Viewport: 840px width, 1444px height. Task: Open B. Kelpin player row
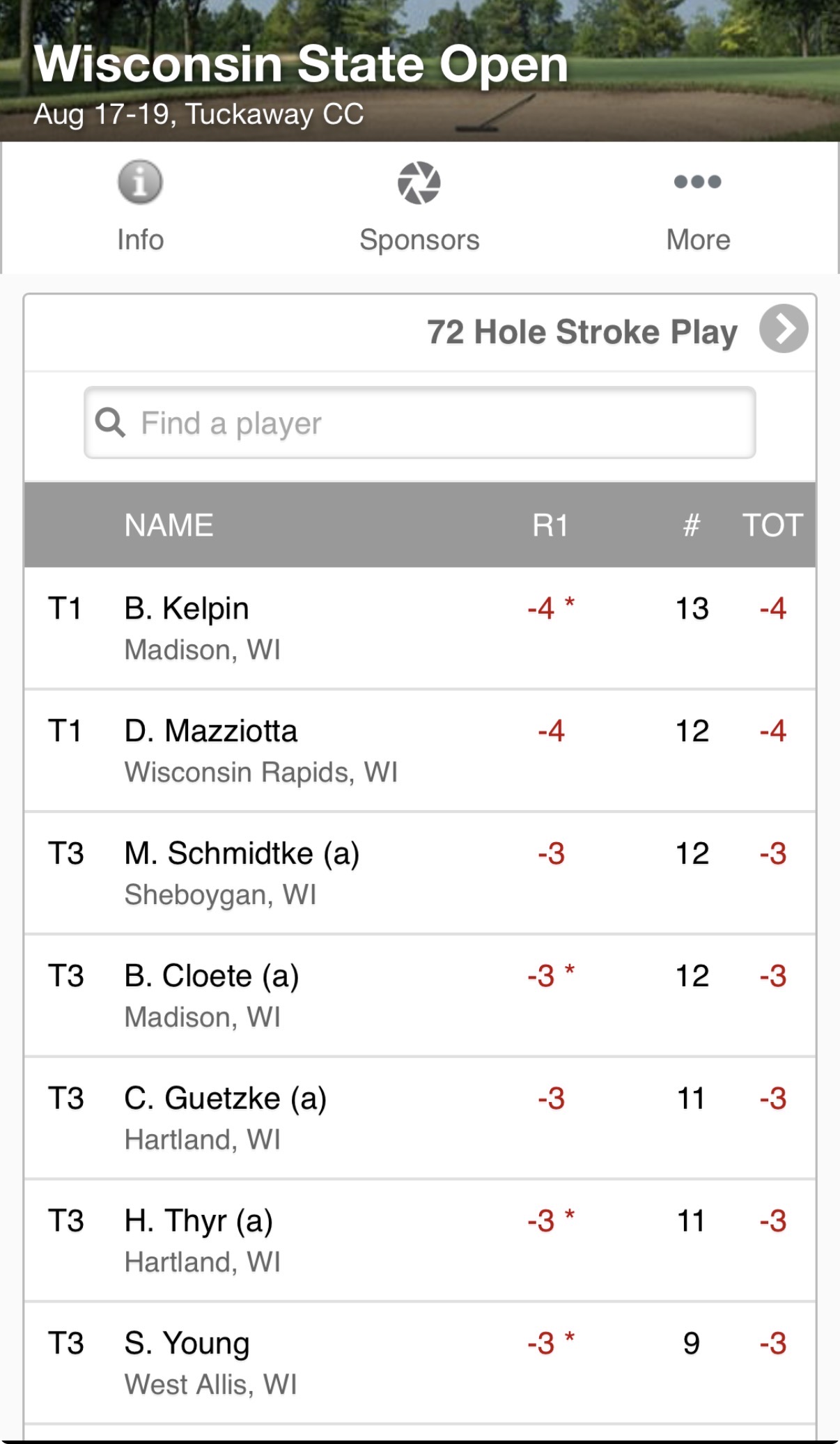pyautogui.click(x=420, y=628)
